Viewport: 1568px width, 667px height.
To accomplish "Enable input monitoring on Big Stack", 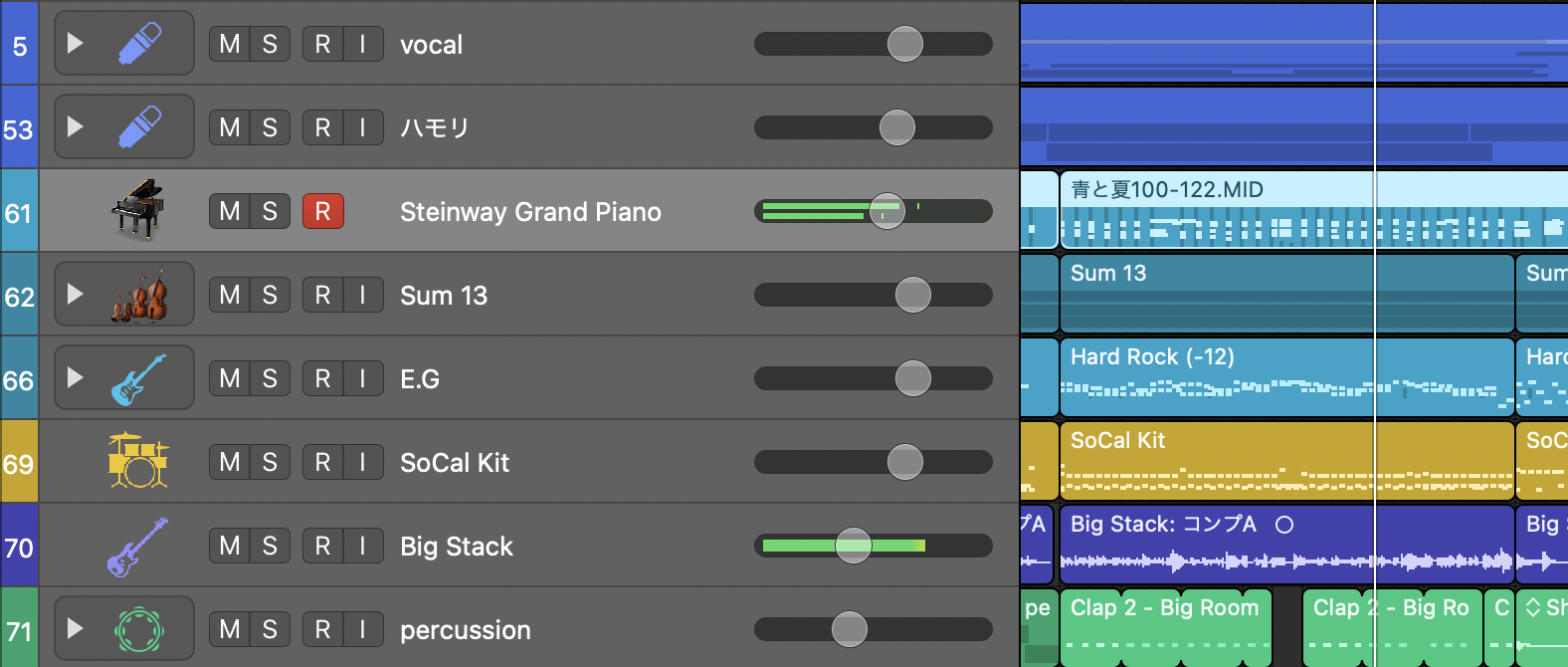I will point(363,546).
